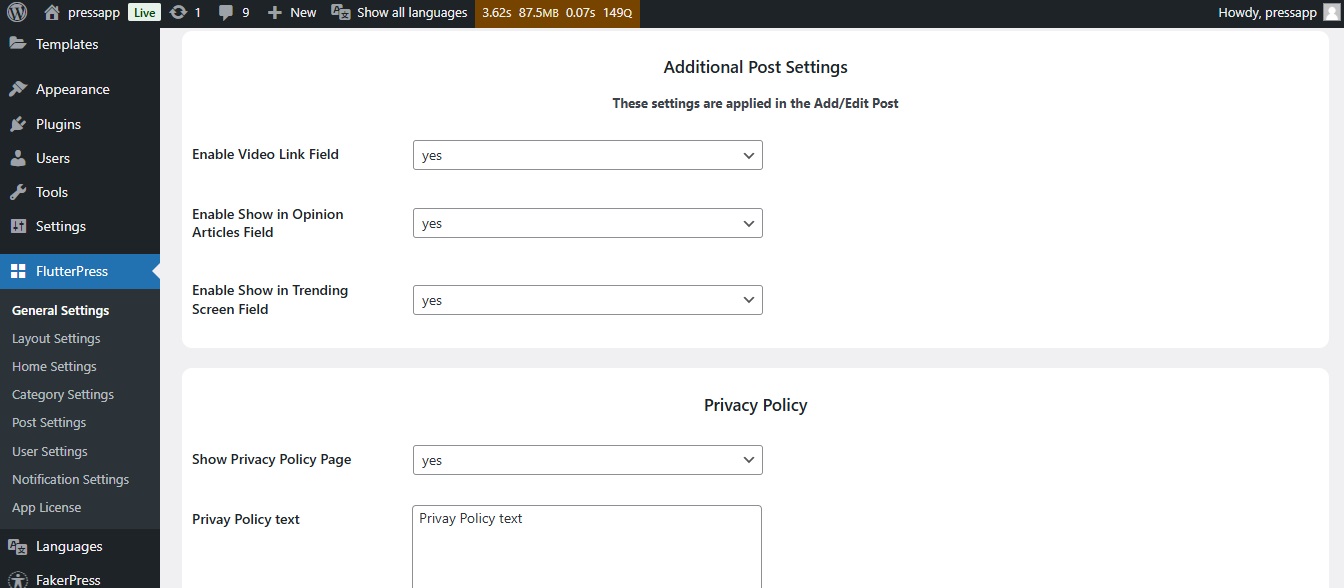Open the Users menu
Viewport: 1344px width, 588px height.
coord(80,158)
